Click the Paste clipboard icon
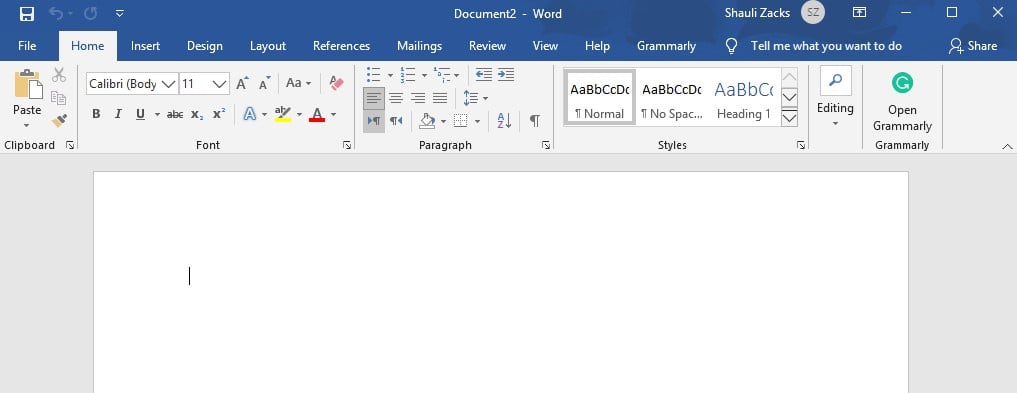This screenshot has height=393, width=1017. click(28, 85)
